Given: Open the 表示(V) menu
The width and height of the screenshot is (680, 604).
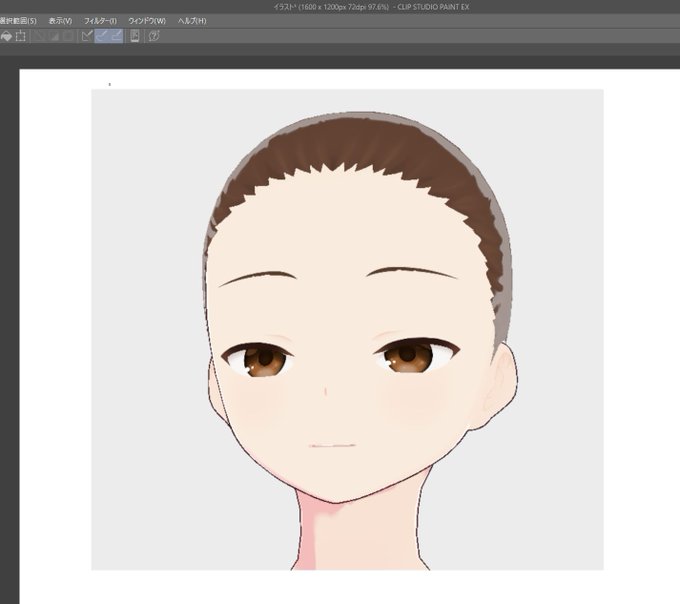Looking at the screenshot, I should (60, 21).
